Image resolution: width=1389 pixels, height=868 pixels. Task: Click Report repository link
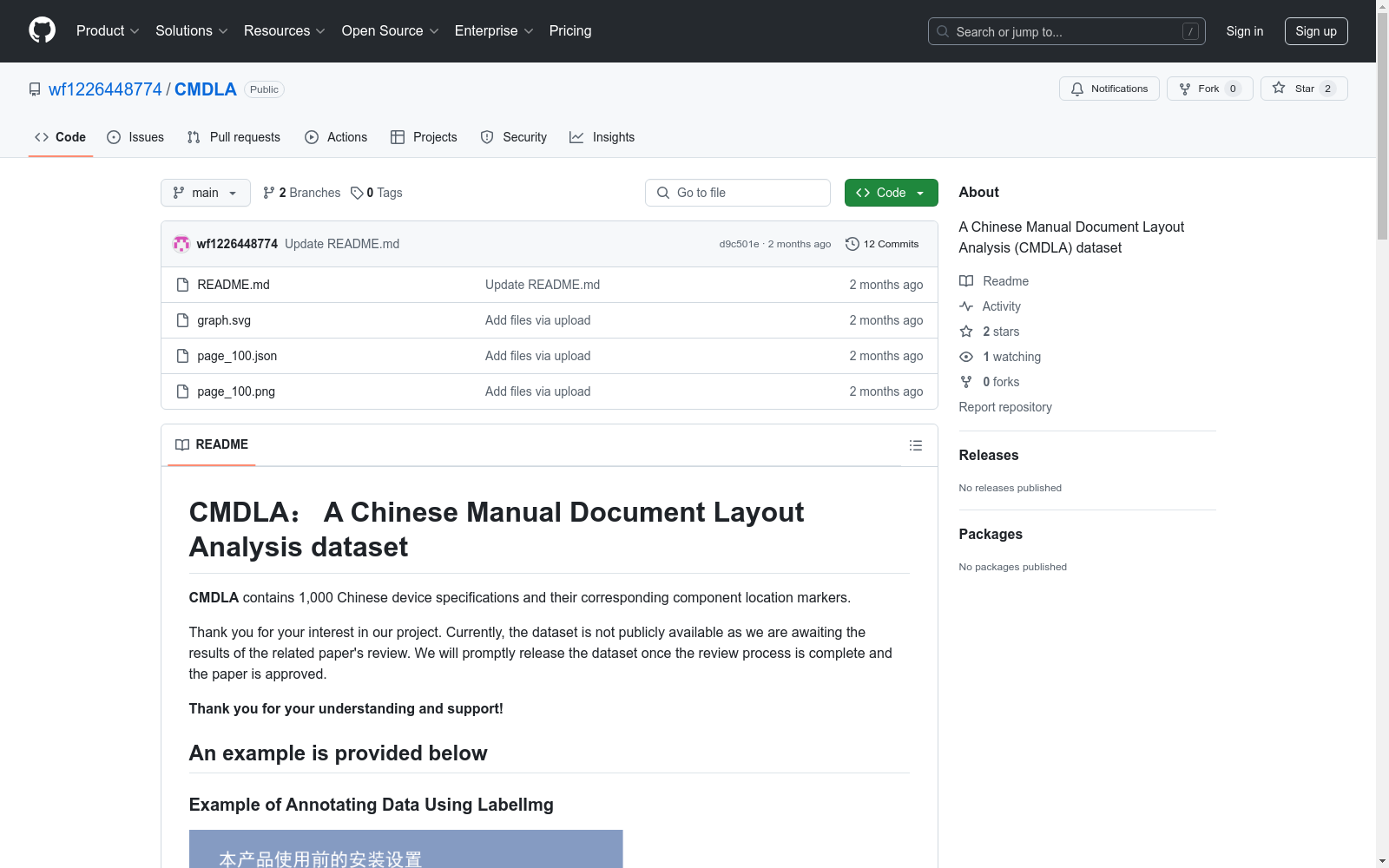1005,407
